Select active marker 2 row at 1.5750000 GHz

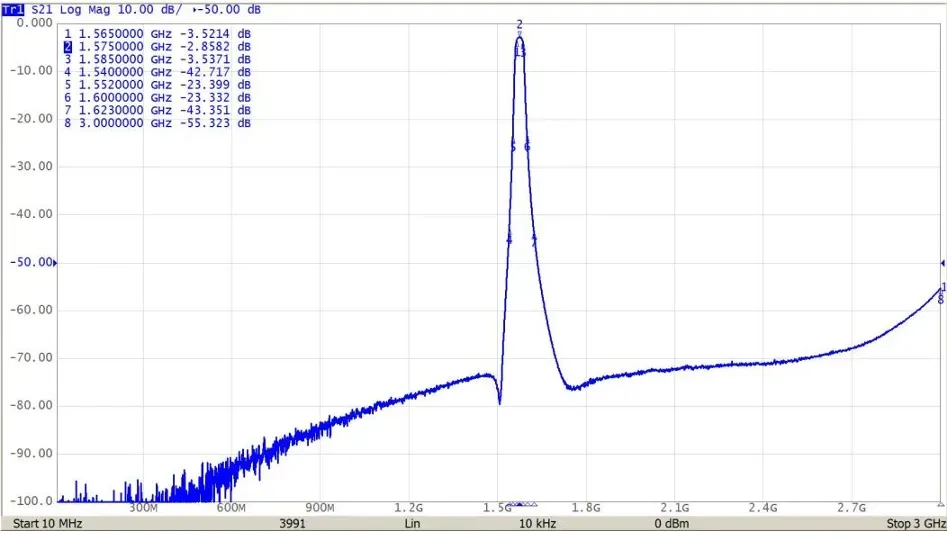tap(157, 47)
